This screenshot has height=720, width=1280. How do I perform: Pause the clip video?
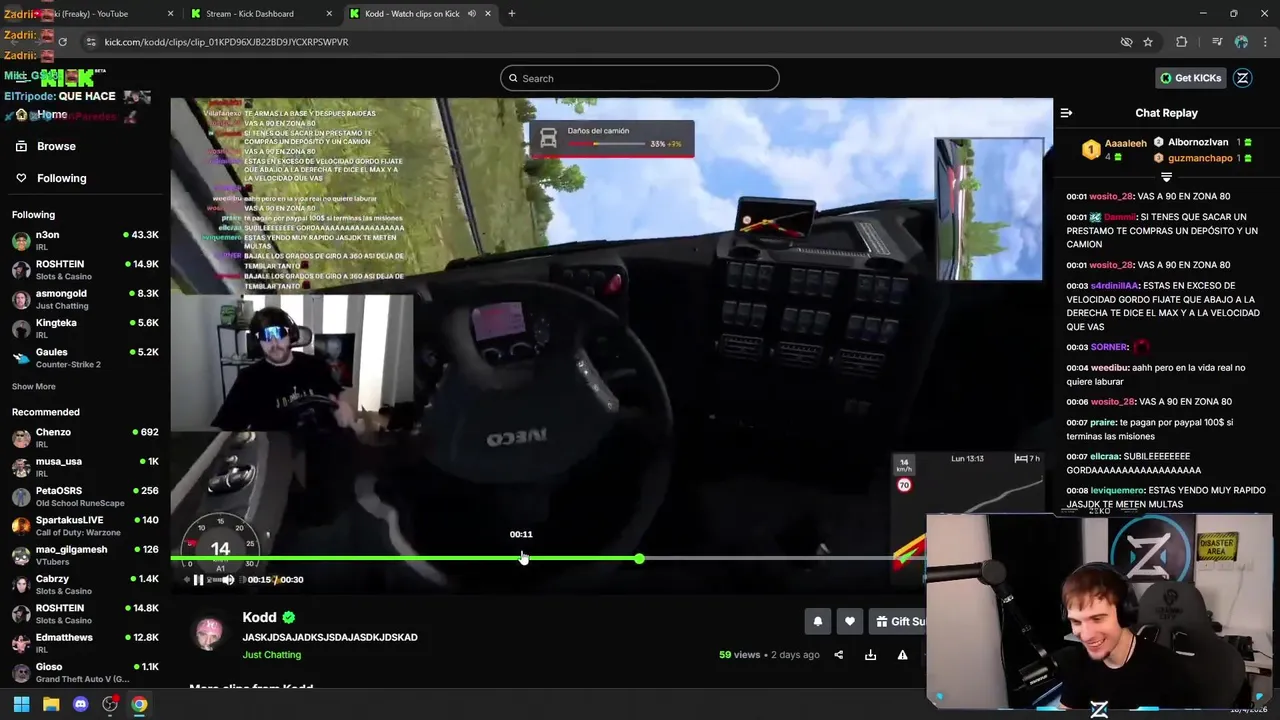click(198, 580)
